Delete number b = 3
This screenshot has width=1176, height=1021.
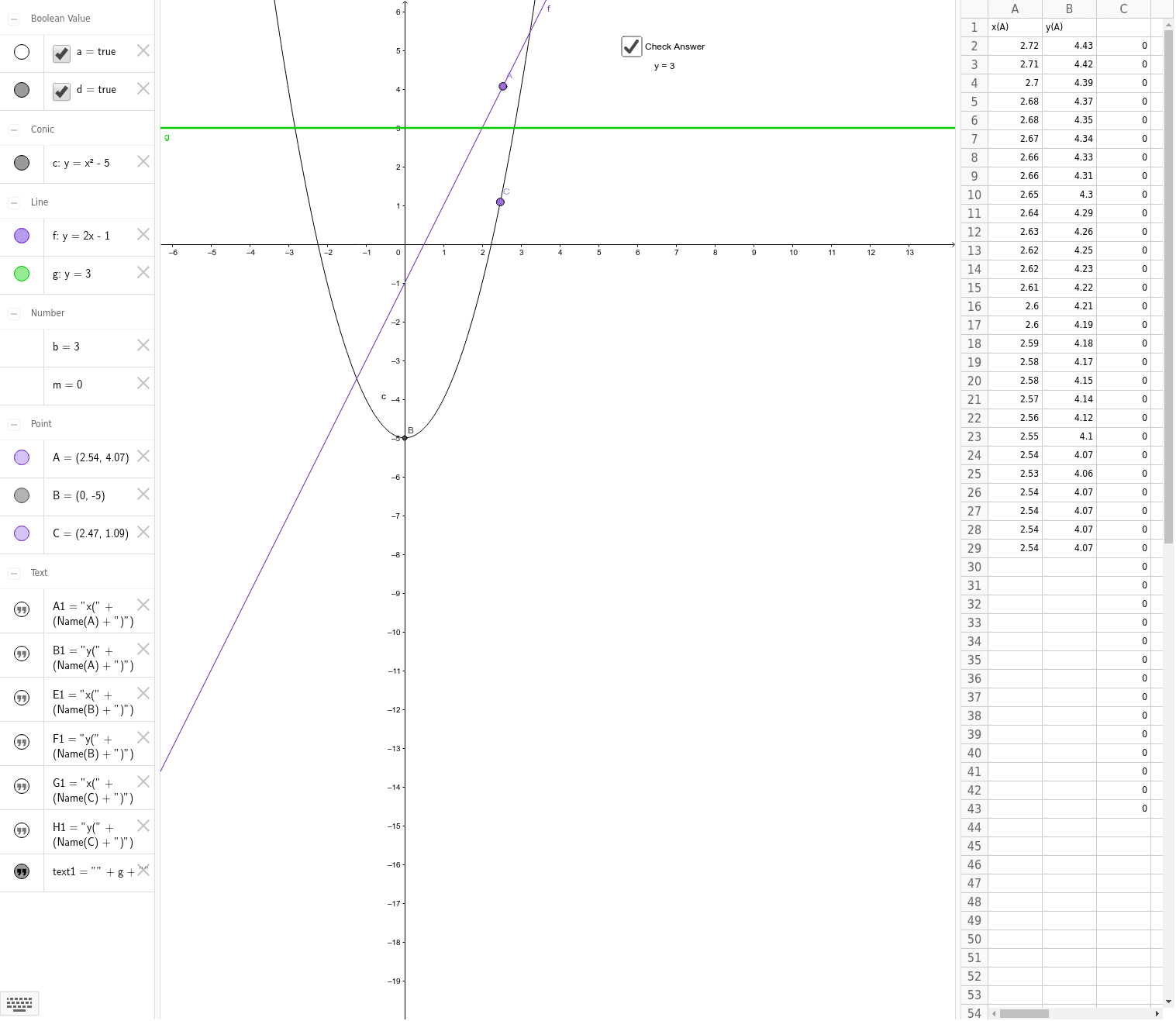point(143,345)
